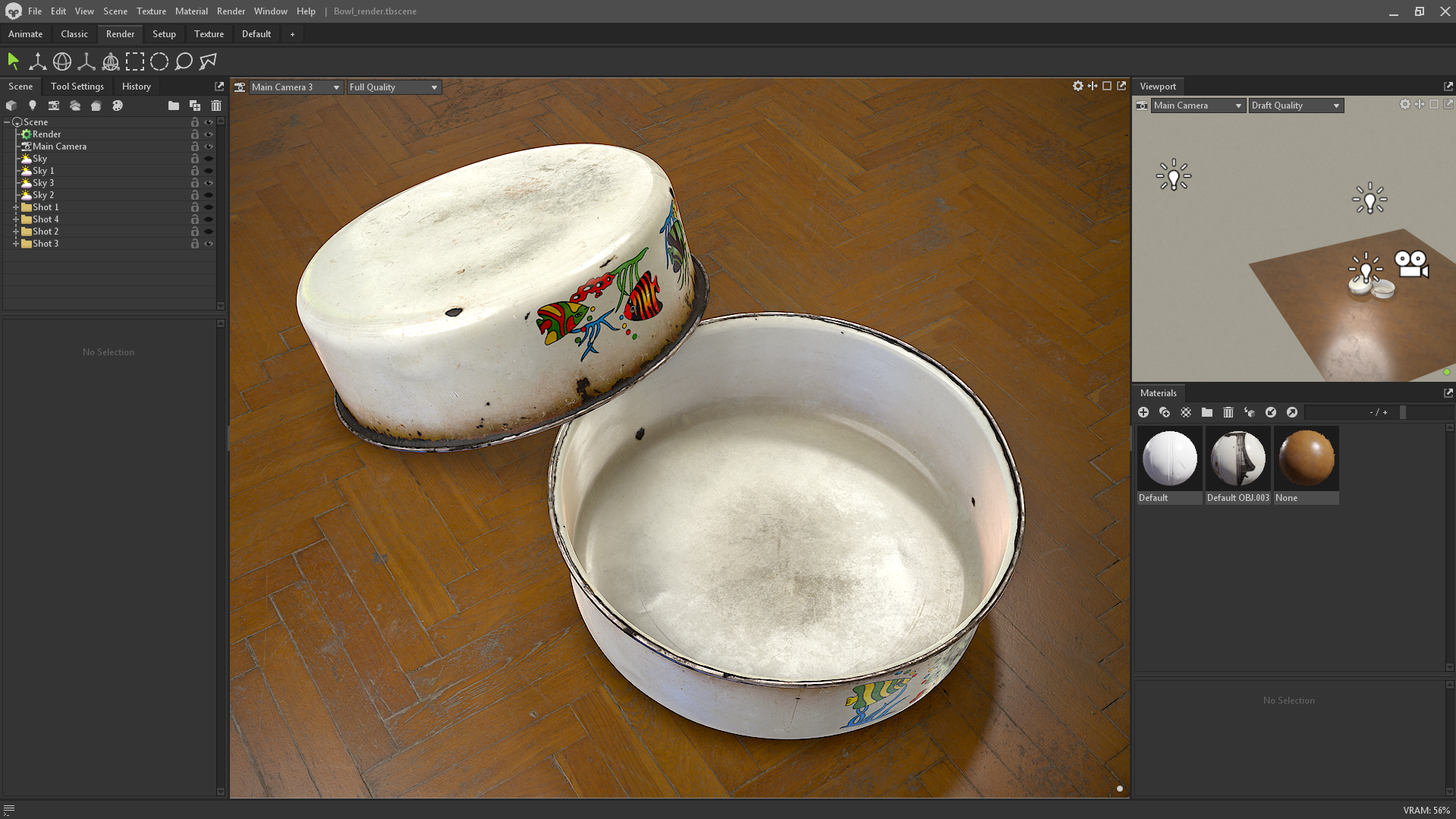Create new material with plus icon
1456x819 pixels.
(x=1143, y=412)
